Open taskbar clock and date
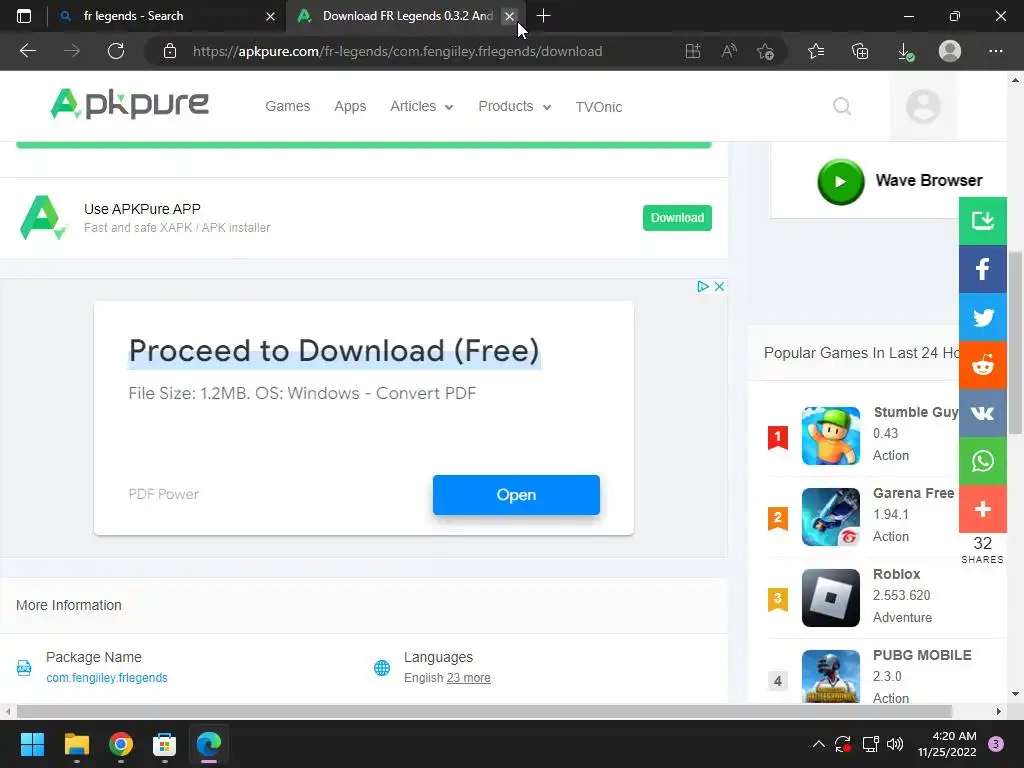 [947, 744]
